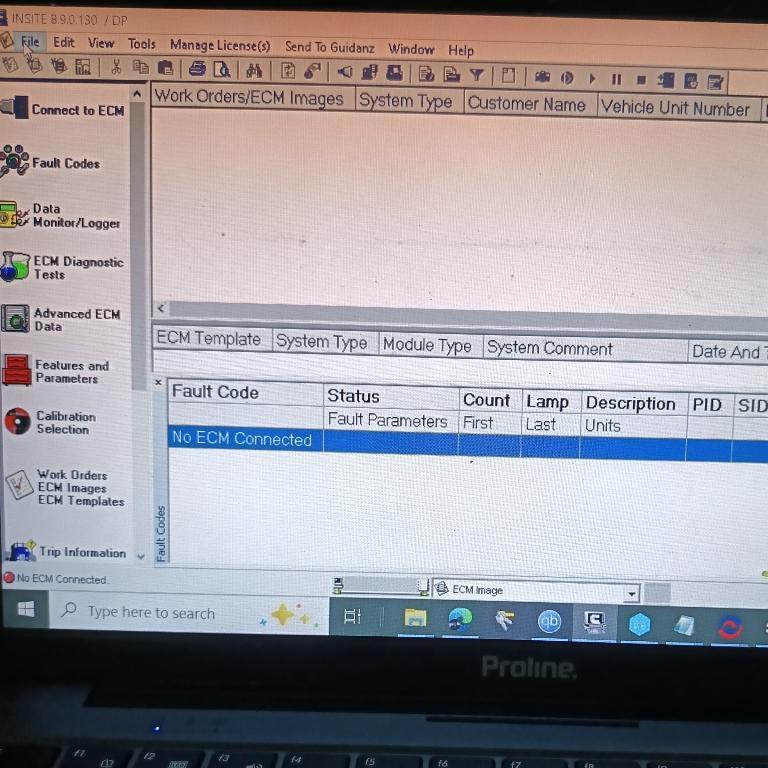Click the Count column header

click(x=490, y=400)
